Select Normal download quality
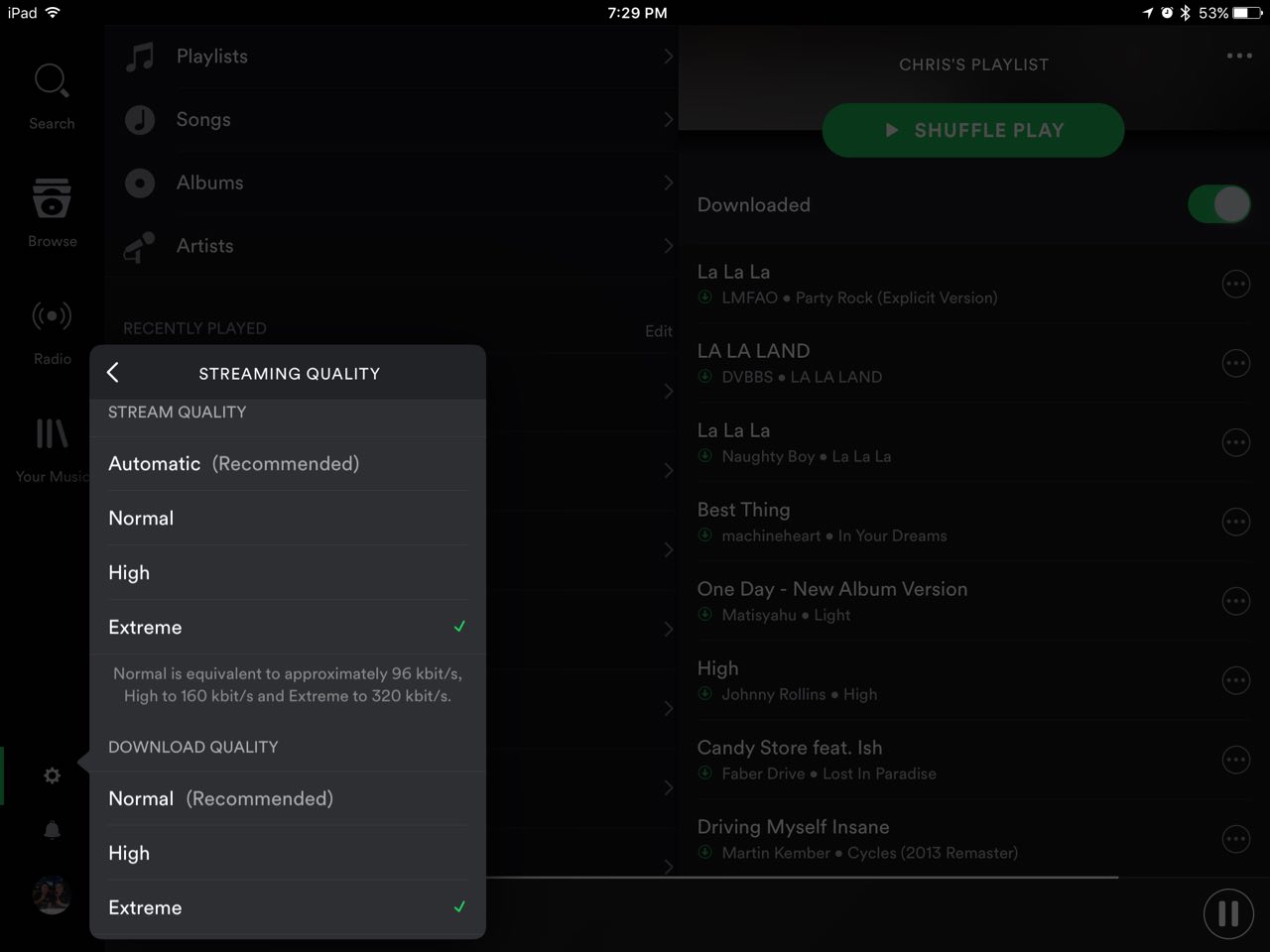1270x952 pixels. click(288, 799)
